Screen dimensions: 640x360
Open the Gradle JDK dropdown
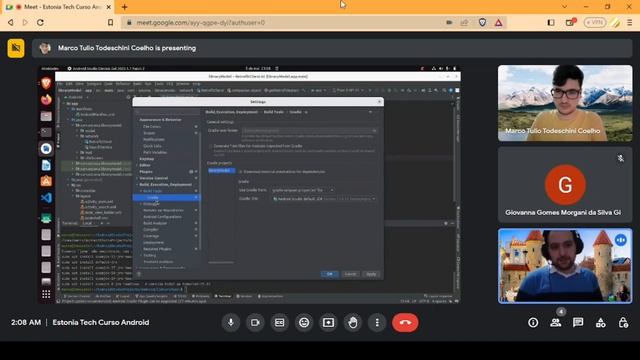[324, 199]
